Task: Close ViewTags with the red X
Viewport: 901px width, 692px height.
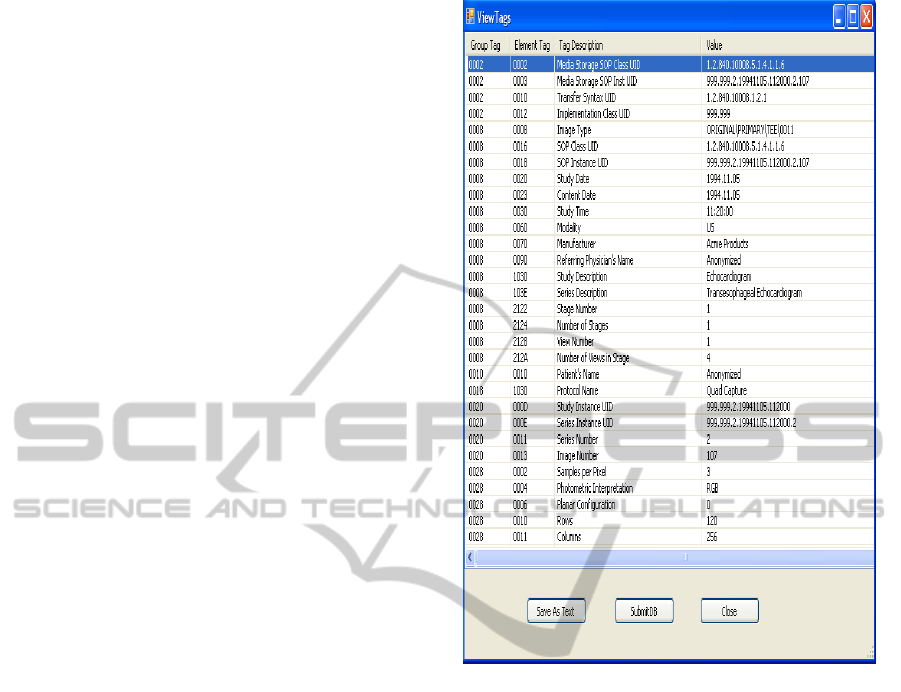Action: click(867, 16)
